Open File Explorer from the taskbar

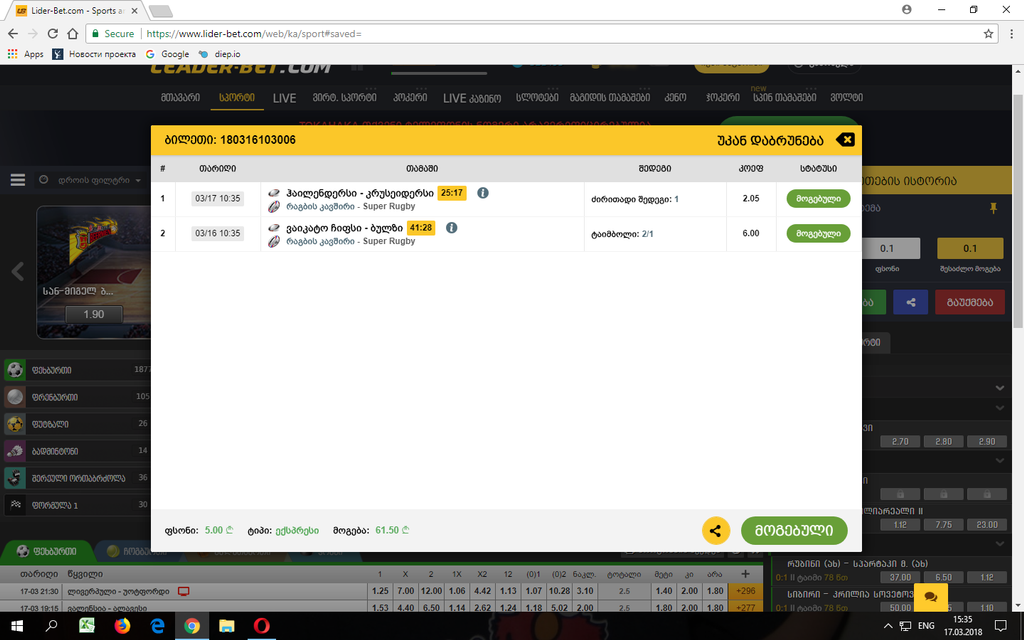pyautogui.click(x=227, y=626)
